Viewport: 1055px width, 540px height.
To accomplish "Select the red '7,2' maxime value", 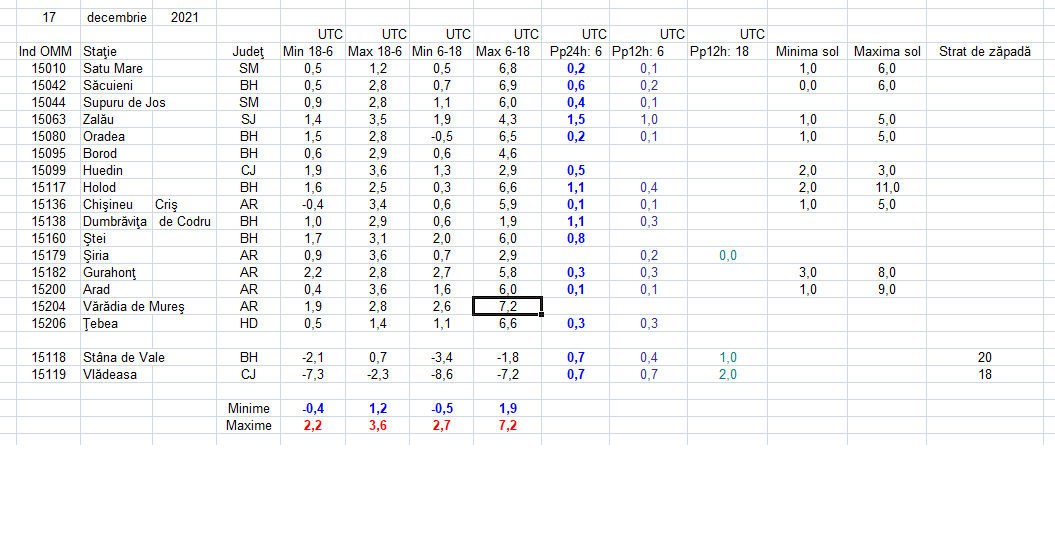I will point(507,426).
